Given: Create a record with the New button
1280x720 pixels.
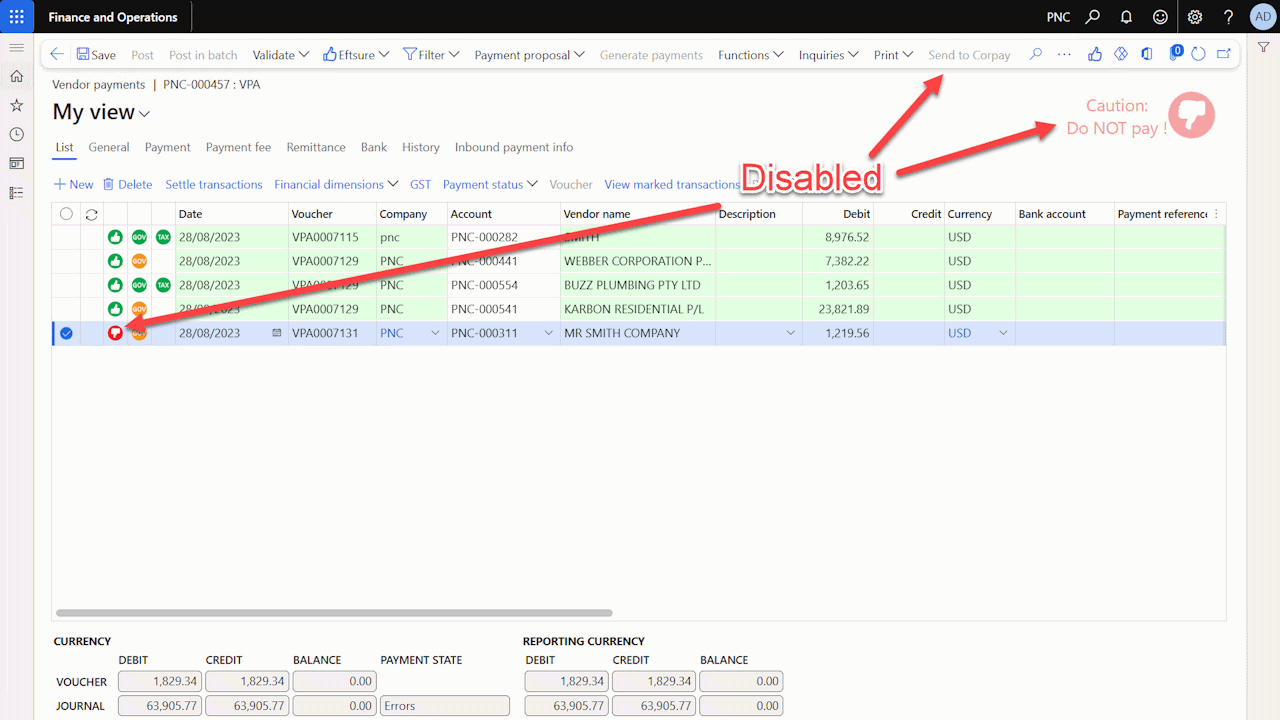Looking at the screenshot, I should coord(73,184).
